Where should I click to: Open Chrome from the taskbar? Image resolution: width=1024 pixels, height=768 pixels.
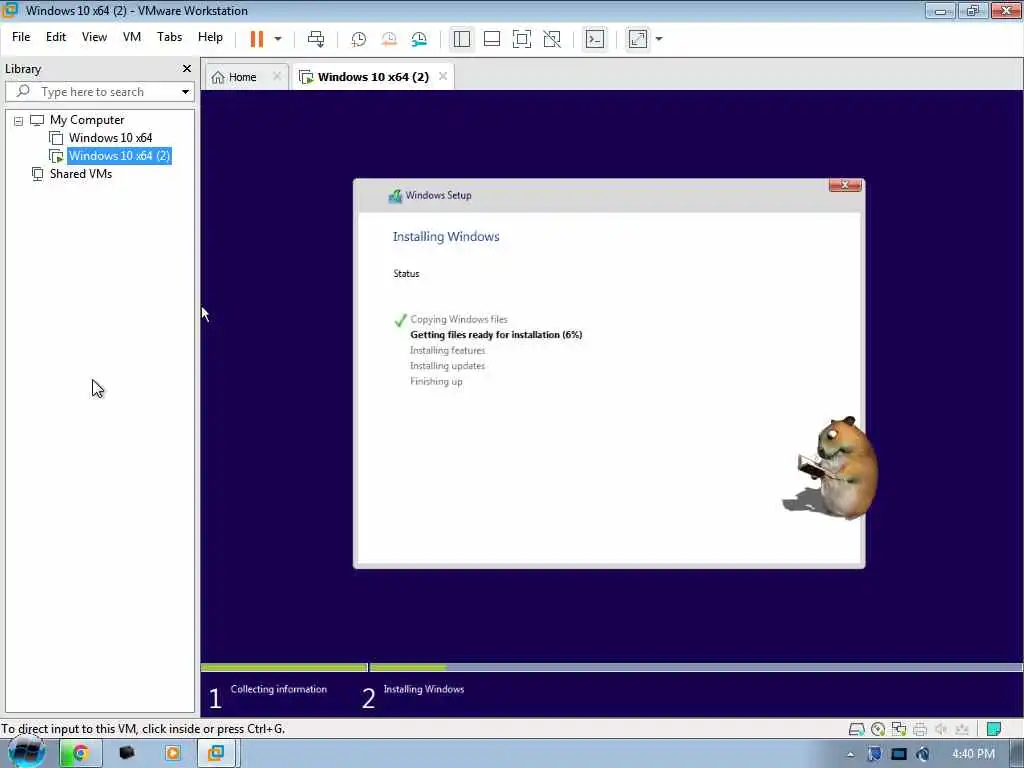coord(80,754)
